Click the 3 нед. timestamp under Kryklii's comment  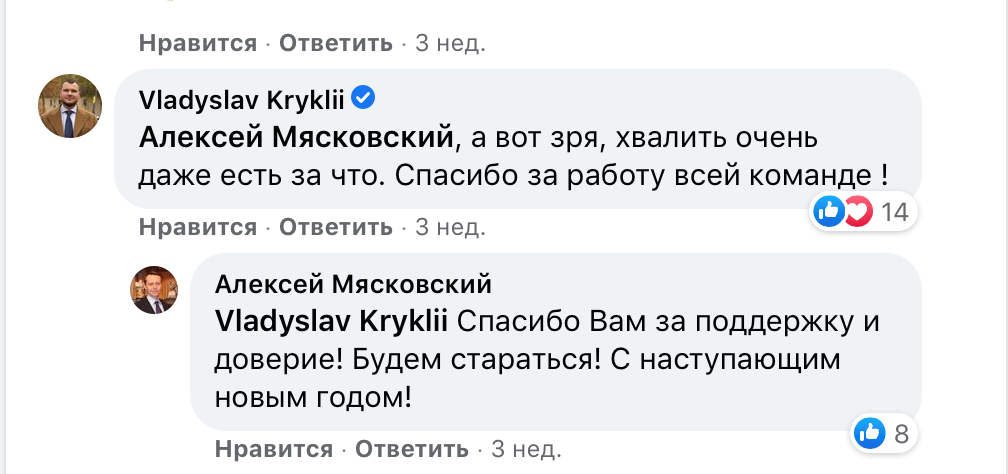(450, 227)
